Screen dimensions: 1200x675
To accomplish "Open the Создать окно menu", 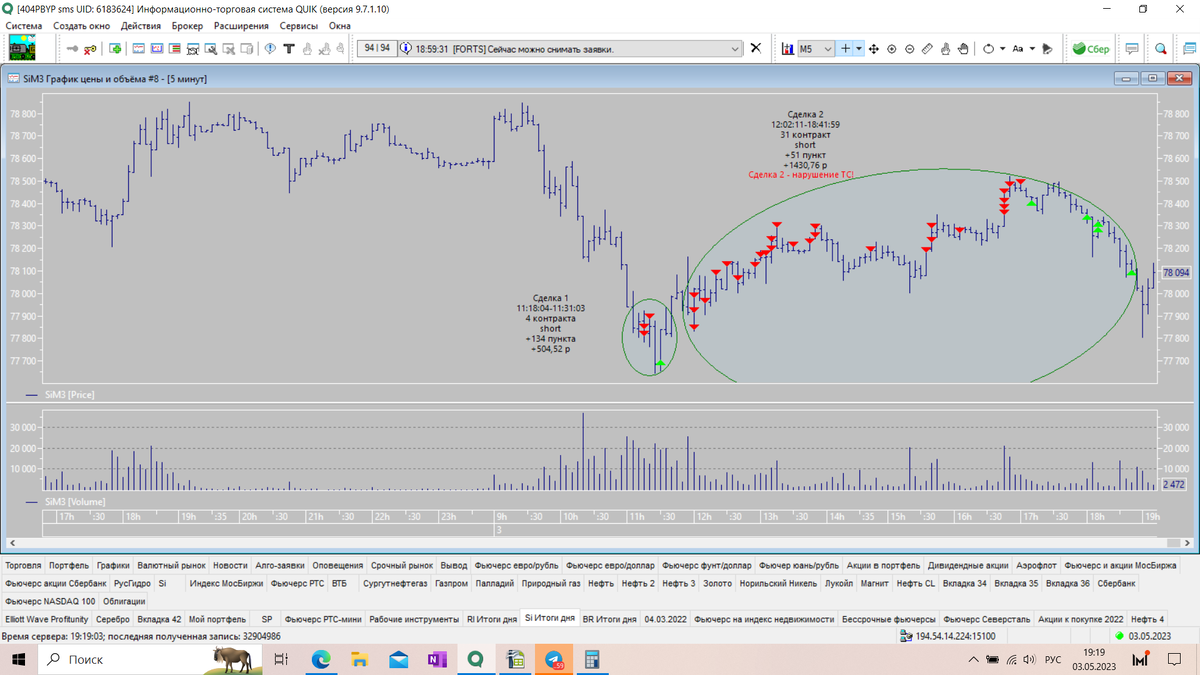I will (81, 25).
